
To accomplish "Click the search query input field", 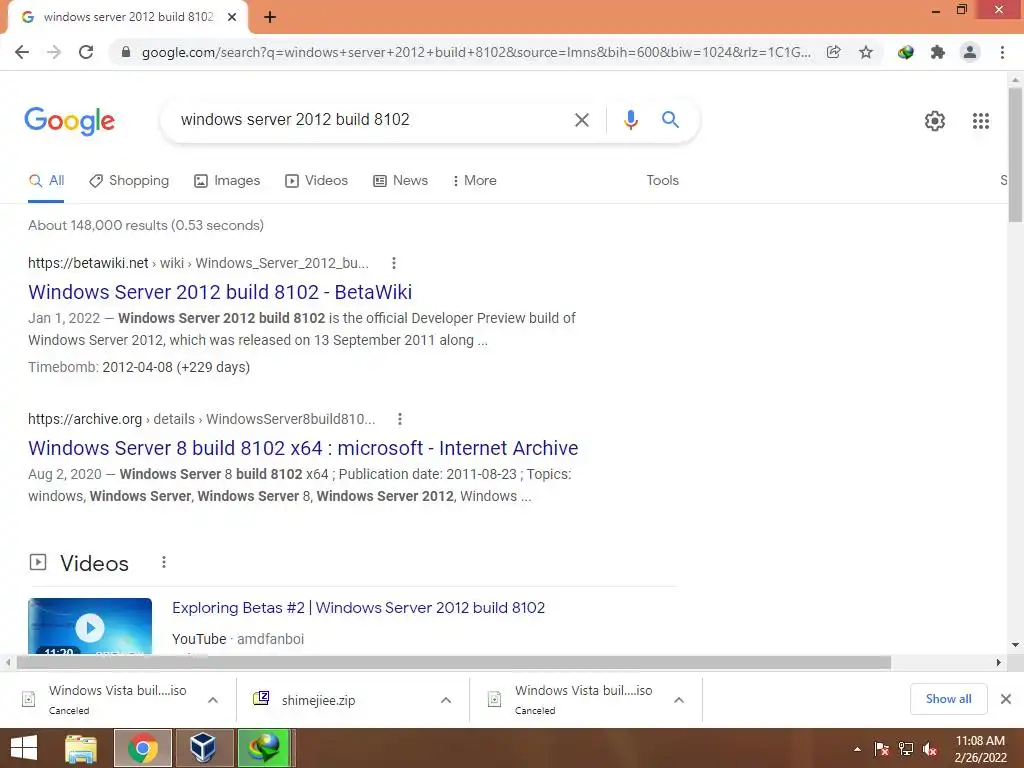I will point(372,120).
